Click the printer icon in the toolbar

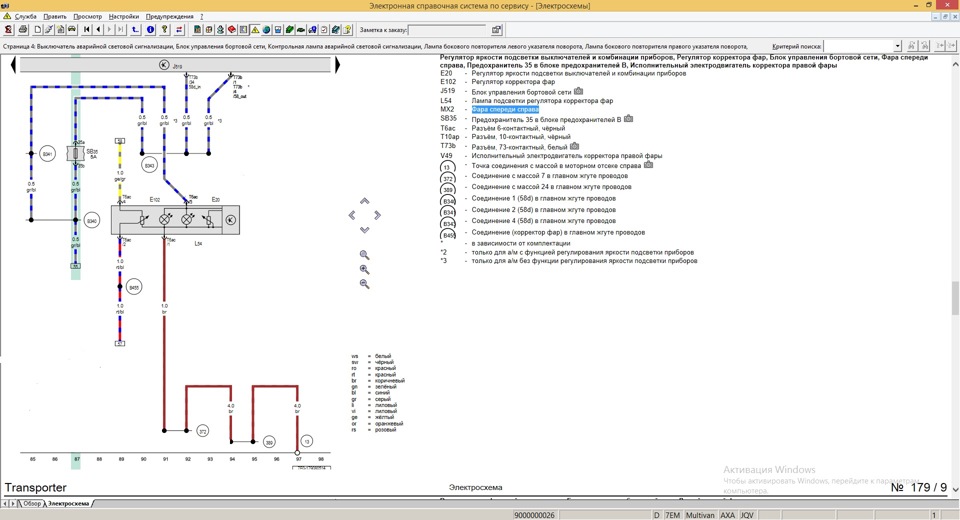(23, 29)
